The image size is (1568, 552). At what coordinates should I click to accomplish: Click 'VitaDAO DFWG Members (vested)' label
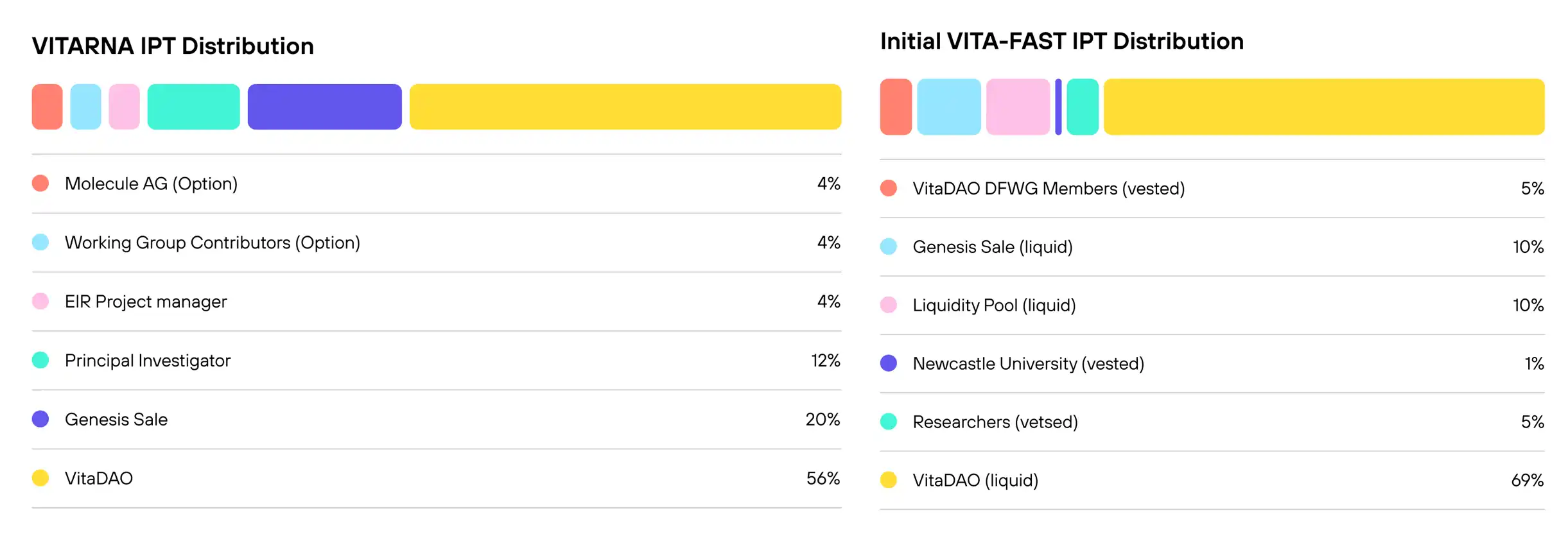pyautogui.click(x=1049, y=189)
